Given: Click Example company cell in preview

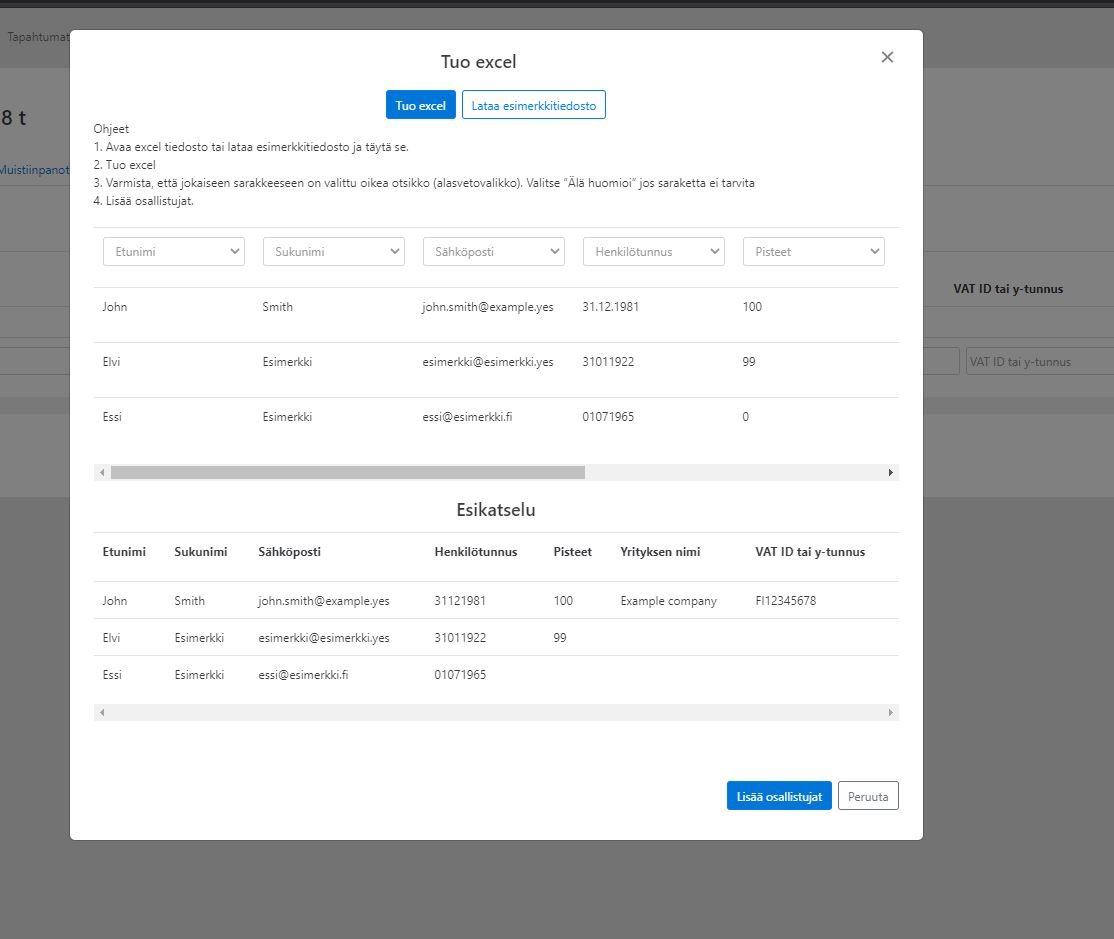Looking at the screenshot, I should tap(668, 601).
